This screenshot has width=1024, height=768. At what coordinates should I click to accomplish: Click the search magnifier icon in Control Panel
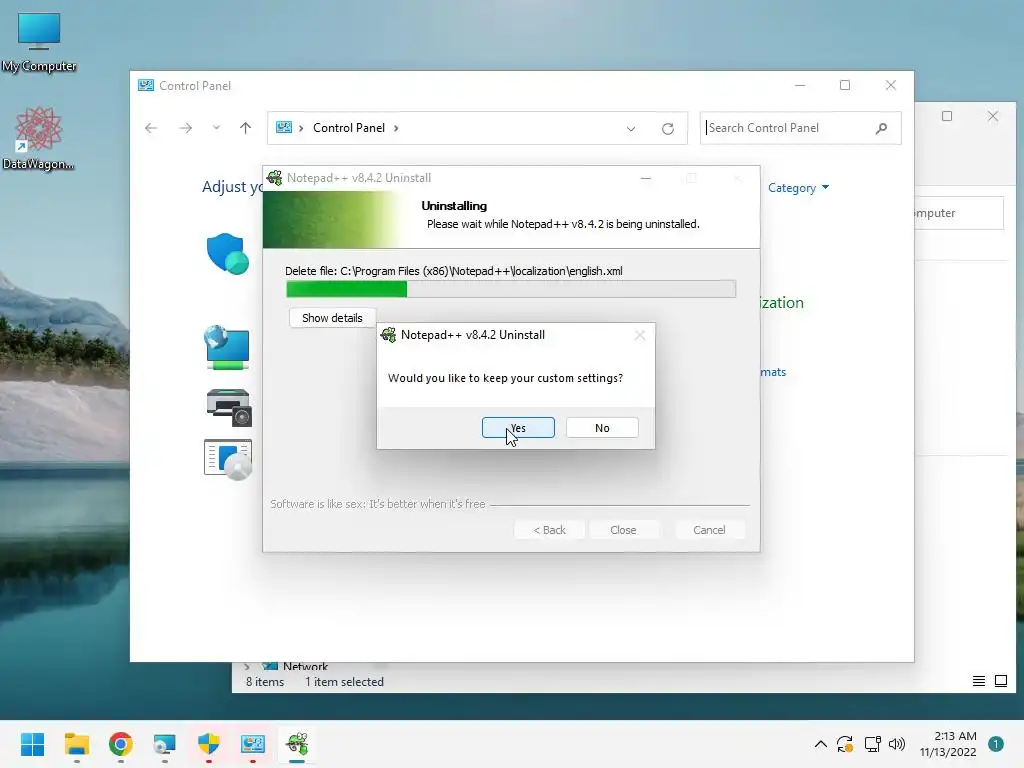[x=881, y=128]
